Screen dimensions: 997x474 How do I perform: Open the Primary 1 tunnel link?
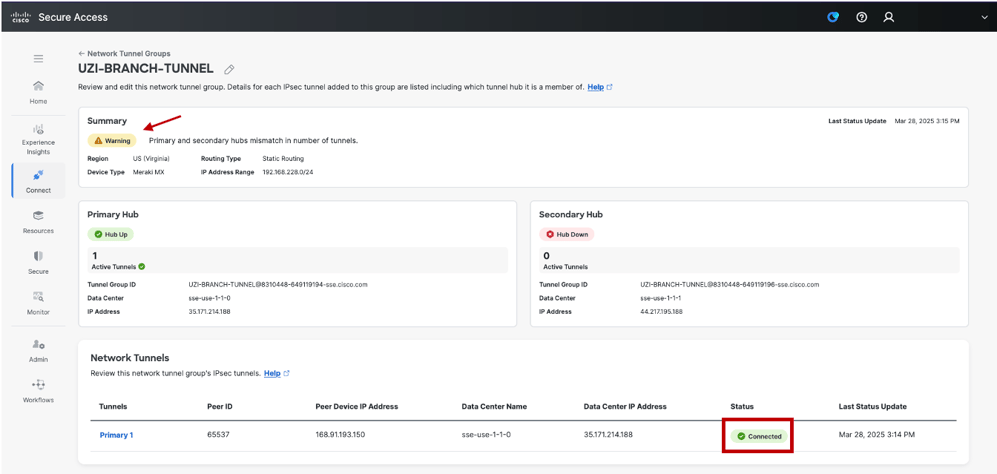point(116,435)
